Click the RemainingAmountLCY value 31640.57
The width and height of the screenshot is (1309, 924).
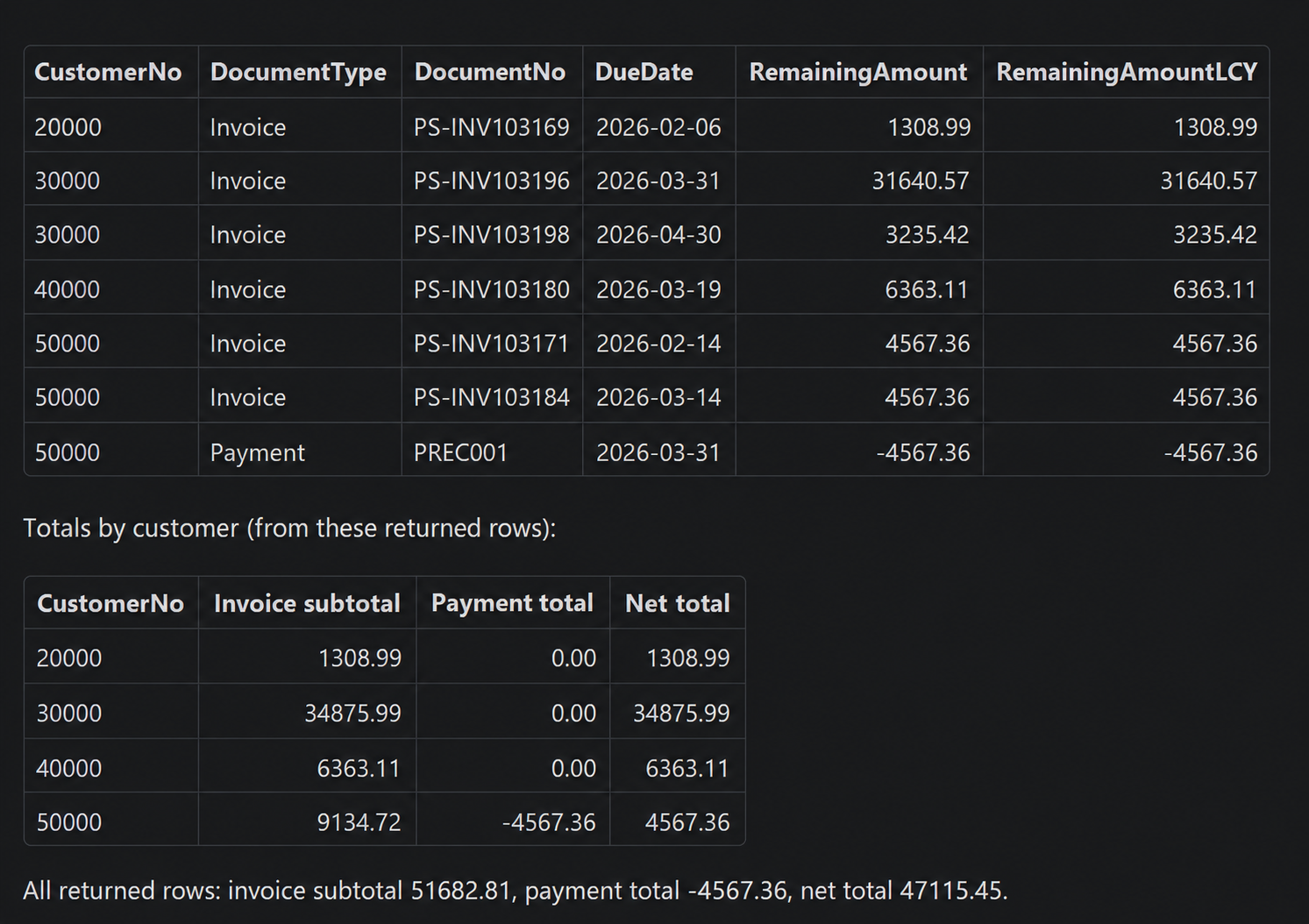click(1208, 181)
